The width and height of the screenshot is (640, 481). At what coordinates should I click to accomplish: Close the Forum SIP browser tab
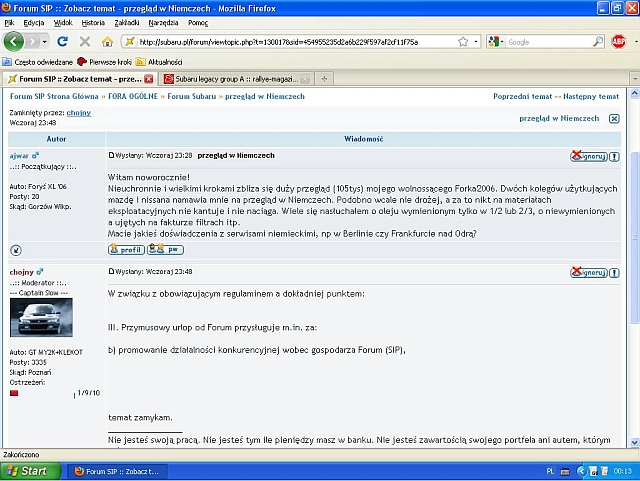[149, 78]
